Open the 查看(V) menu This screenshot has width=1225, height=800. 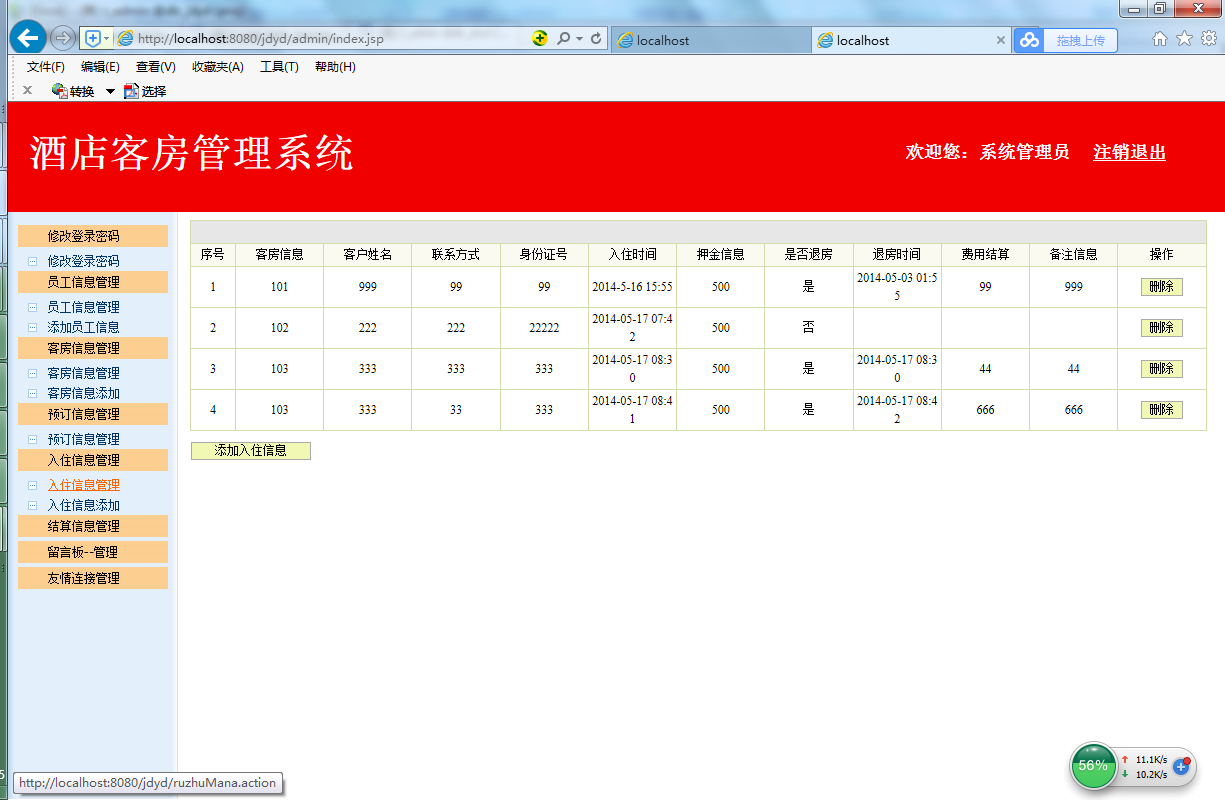click(x=156, y=67)
